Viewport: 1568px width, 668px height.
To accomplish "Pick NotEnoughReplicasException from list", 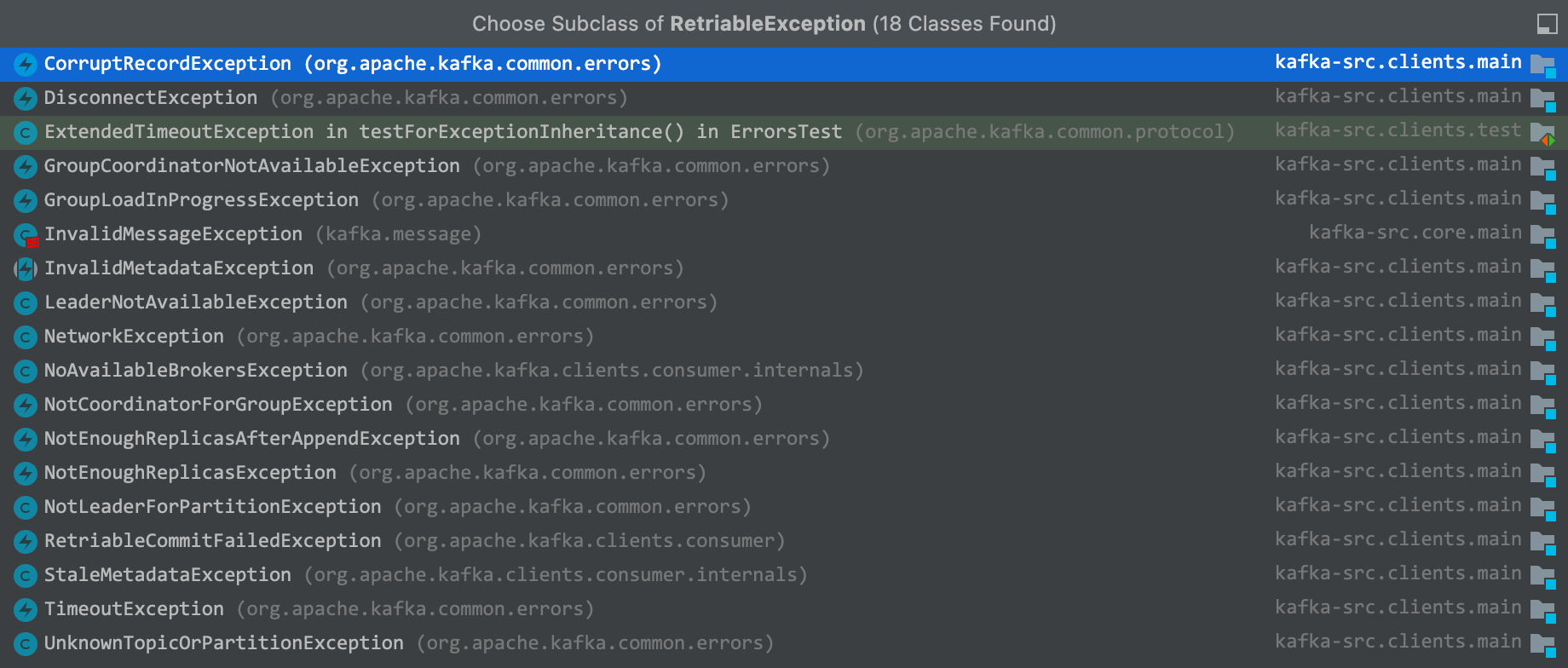I will (784, 473).
